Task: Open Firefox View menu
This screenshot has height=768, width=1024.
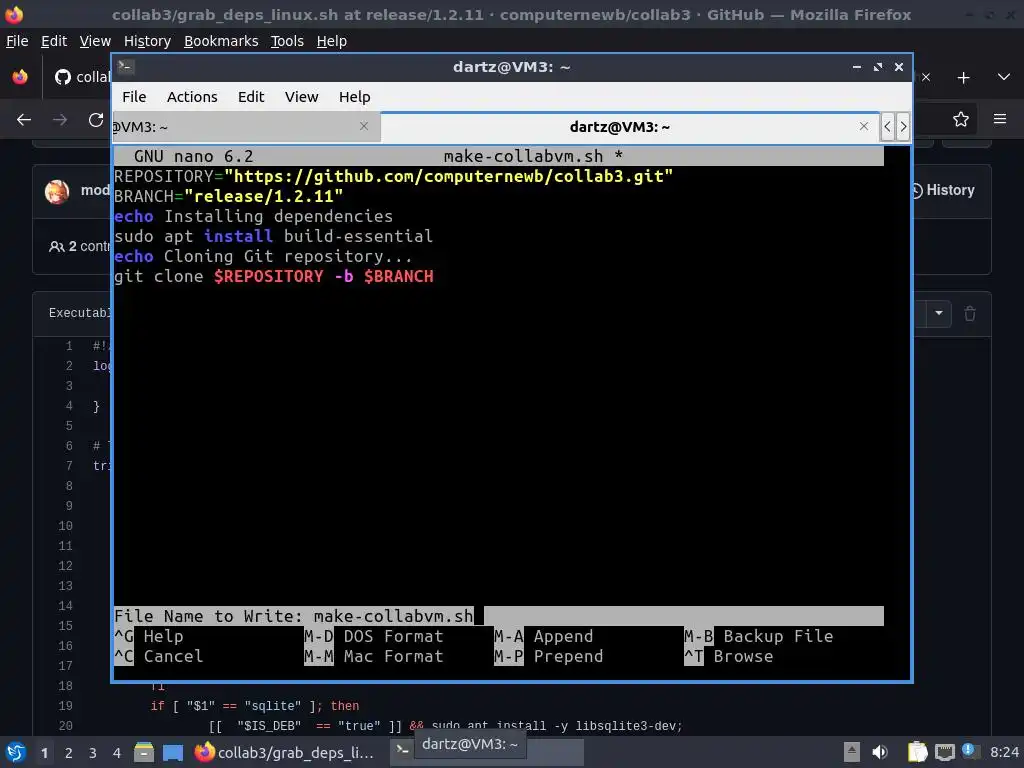Action: [x=95, y=41]
